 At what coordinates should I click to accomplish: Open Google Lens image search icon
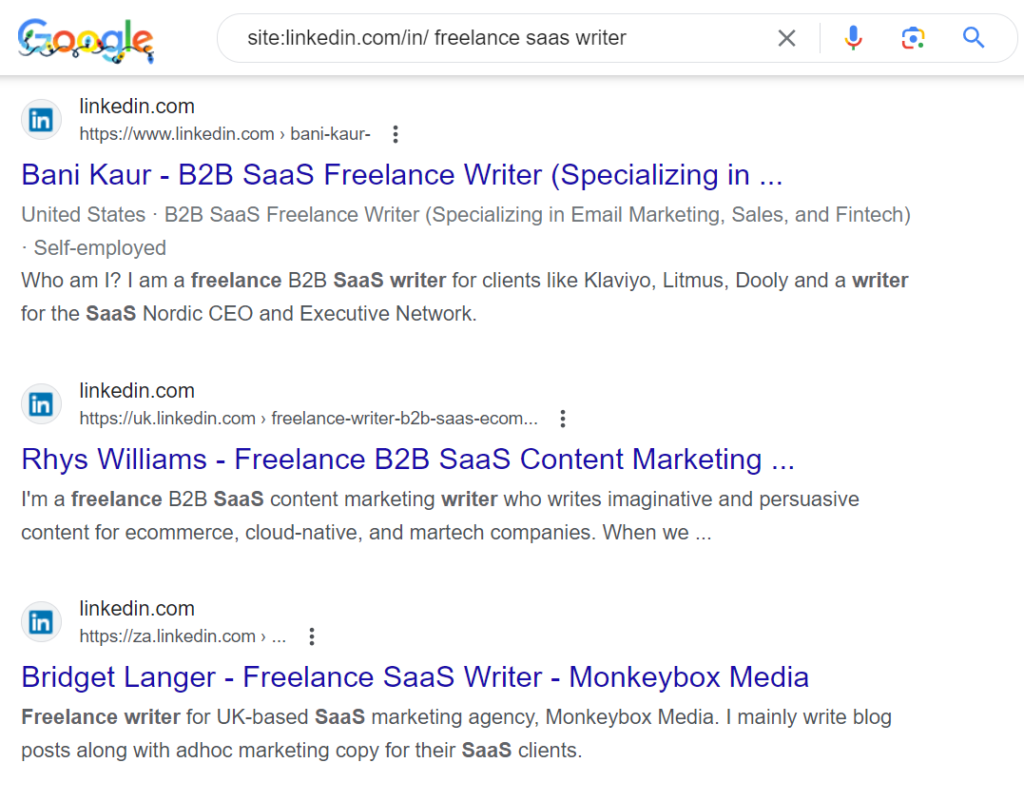913,38
